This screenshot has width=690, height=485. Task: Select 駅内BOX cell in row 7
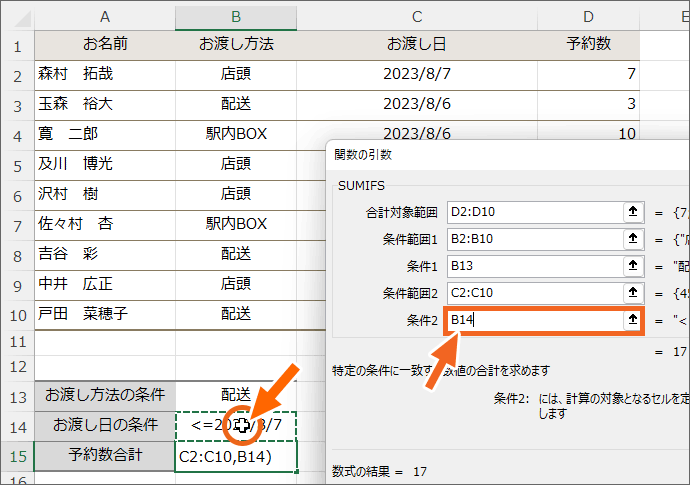pyautogui.click(x=236, y=225)
